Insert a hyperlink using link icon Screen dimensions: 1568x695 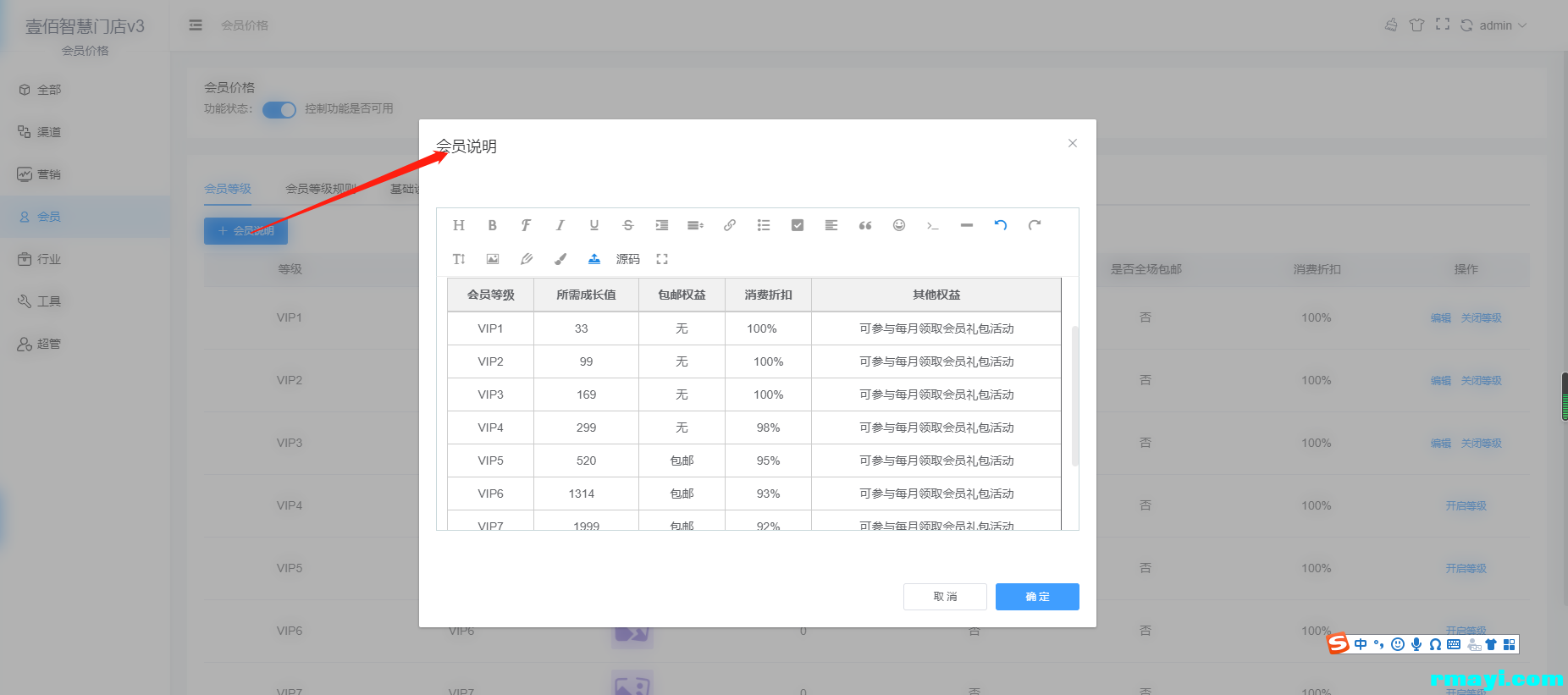729,225
